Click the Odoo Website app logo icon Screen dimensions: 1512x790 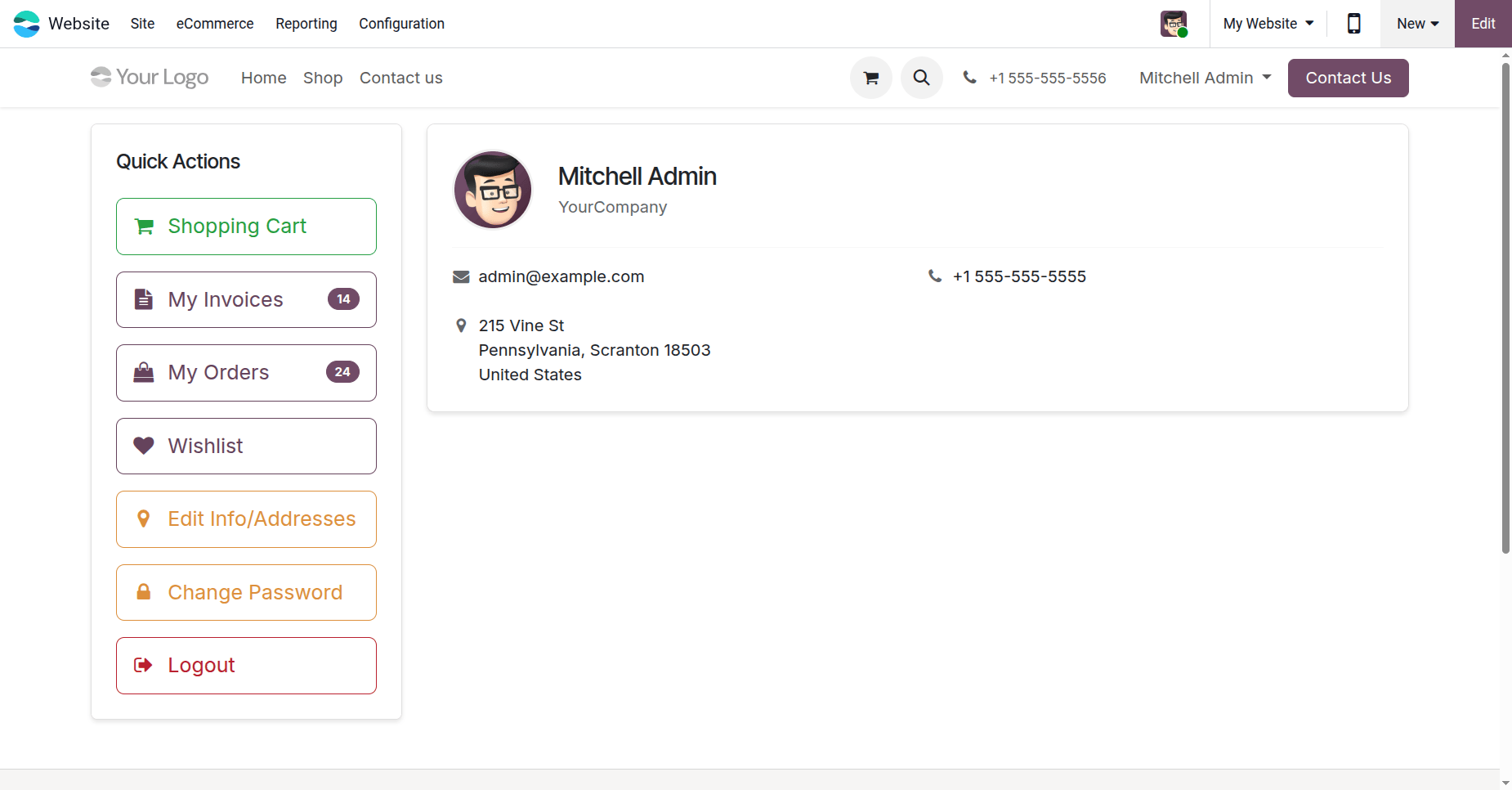(26, 24)
